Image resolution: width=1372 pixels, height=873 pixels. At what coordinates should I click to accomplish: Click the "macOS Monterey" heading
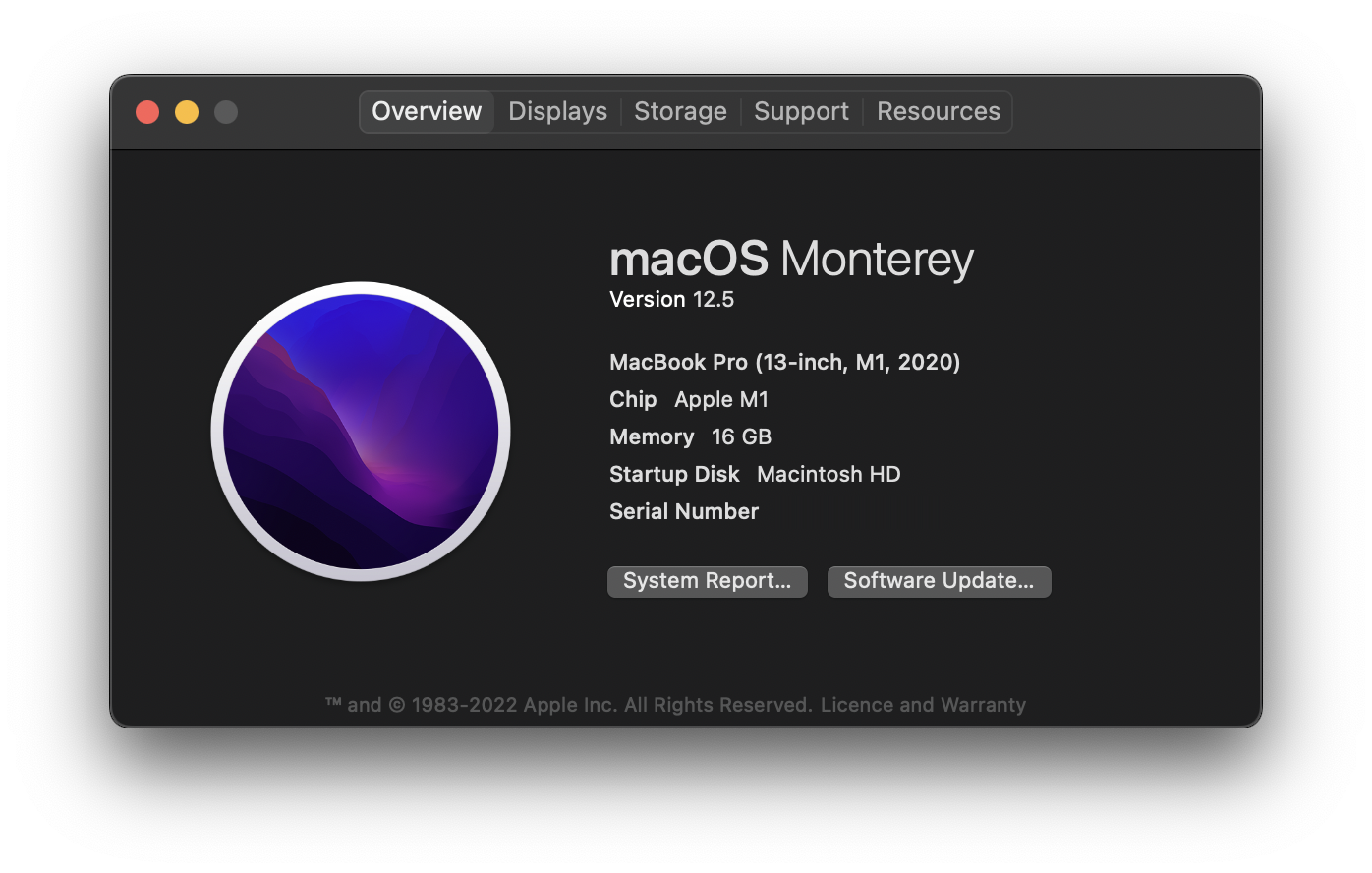click(x=791, y=260)
